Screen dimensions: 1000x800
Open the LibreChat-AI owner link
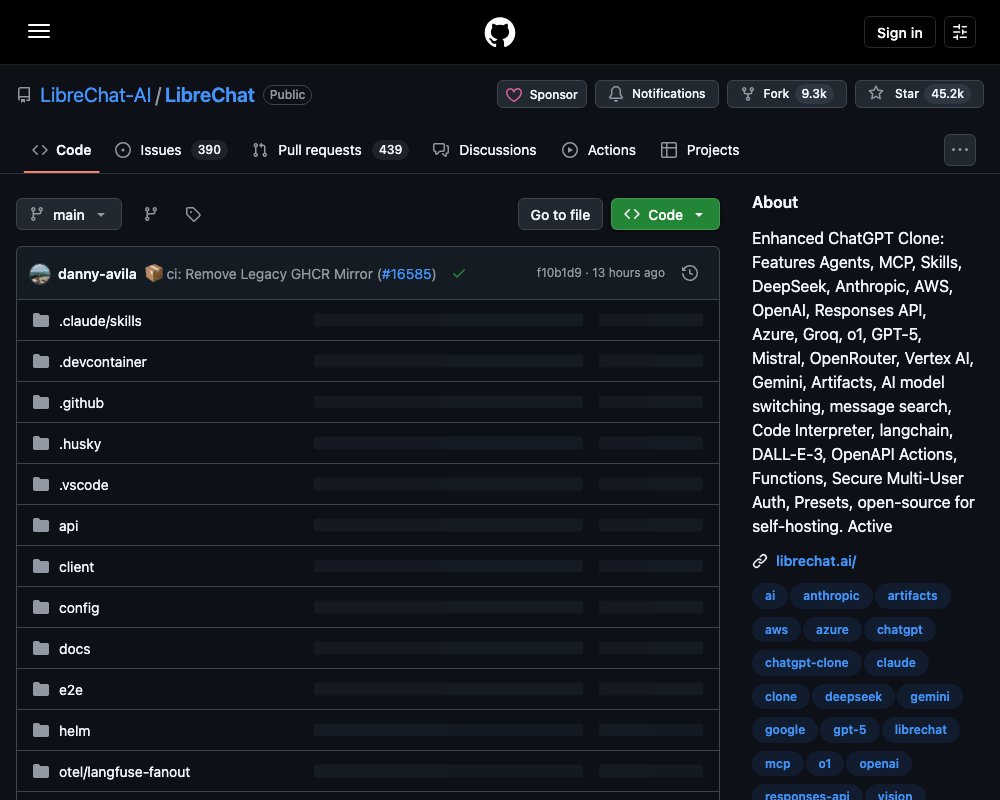[95, 95]
